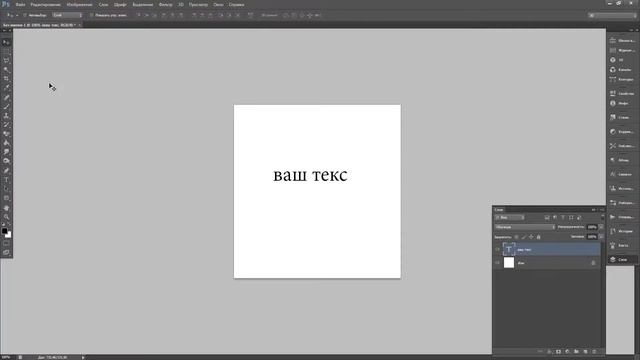
Task: Select the Smudge tool
Action: coord(6,152)
